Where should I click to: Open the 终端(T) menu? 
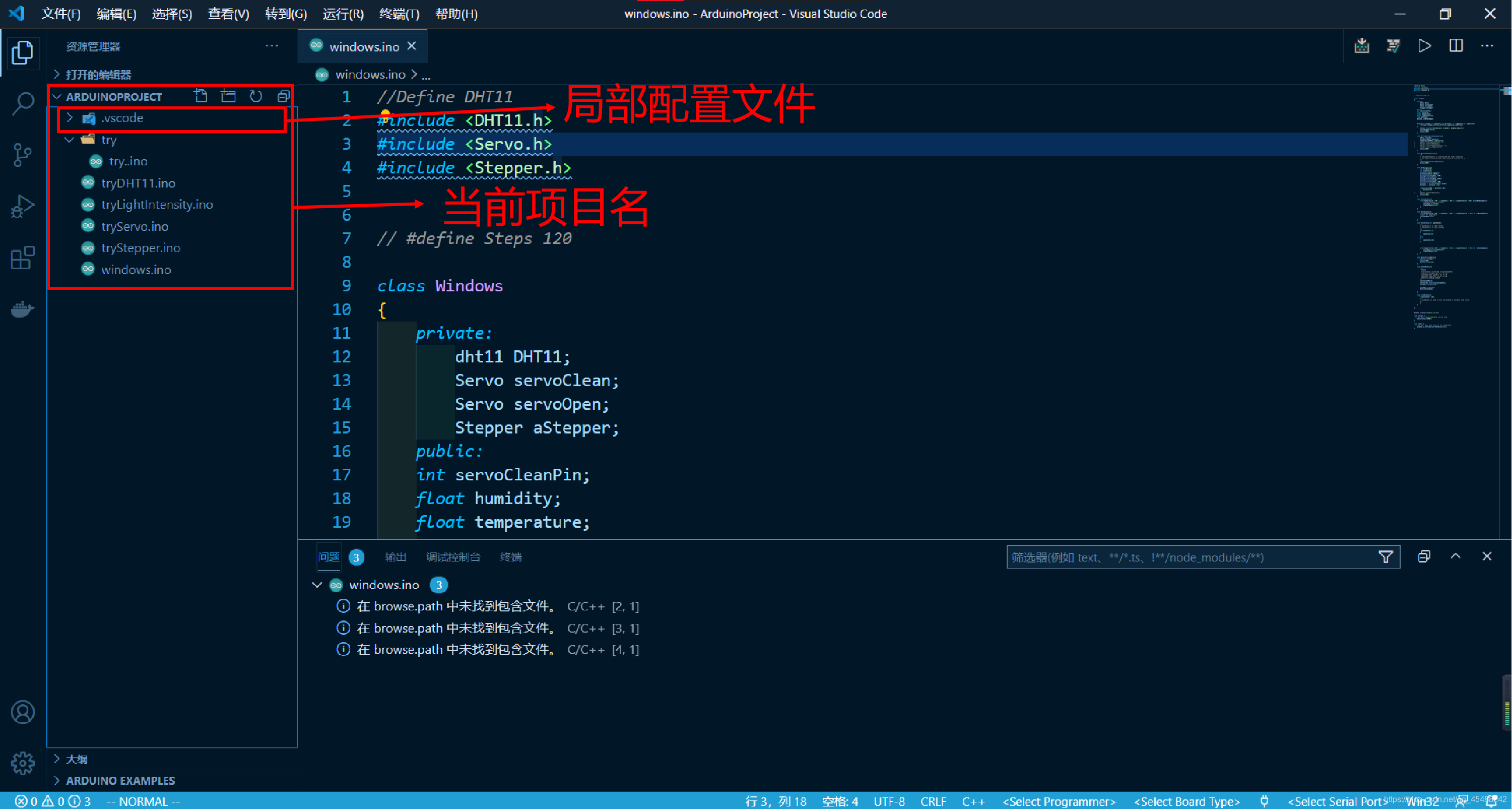[400, 14]
